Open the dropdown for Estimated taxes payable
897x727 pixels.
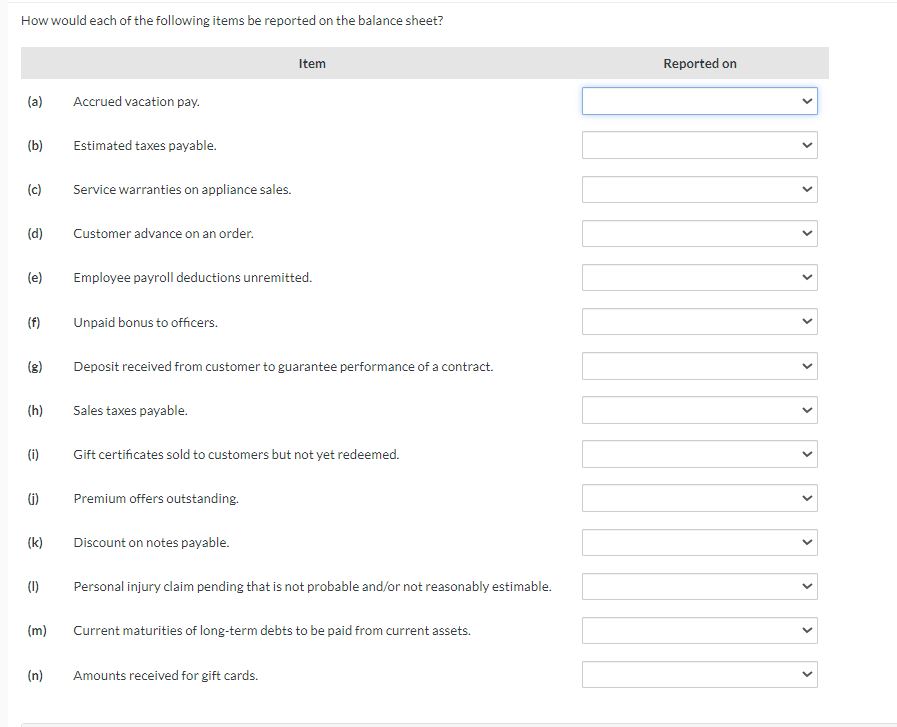pyautogui.click(x=698, y=145)
